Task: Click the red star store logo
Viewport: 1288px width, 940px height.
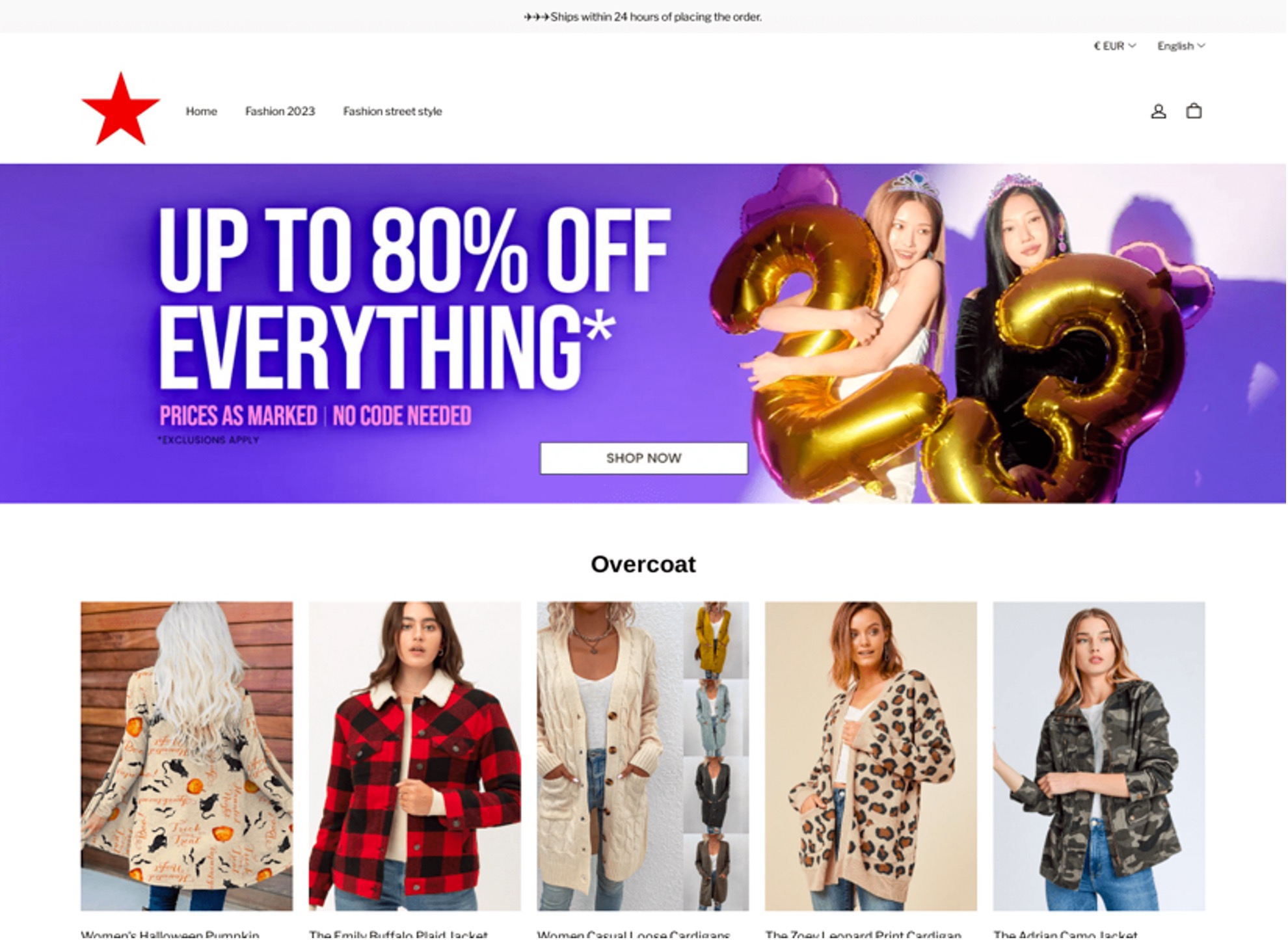Action: pos(121,109)
